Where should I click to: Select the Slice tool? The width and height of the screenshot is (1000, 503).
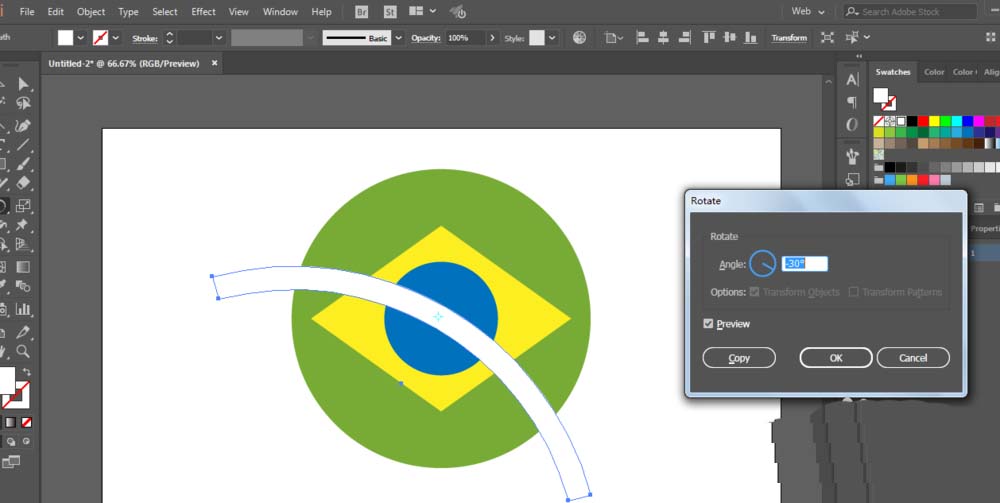pyautogui.click(x=24, y=332)
